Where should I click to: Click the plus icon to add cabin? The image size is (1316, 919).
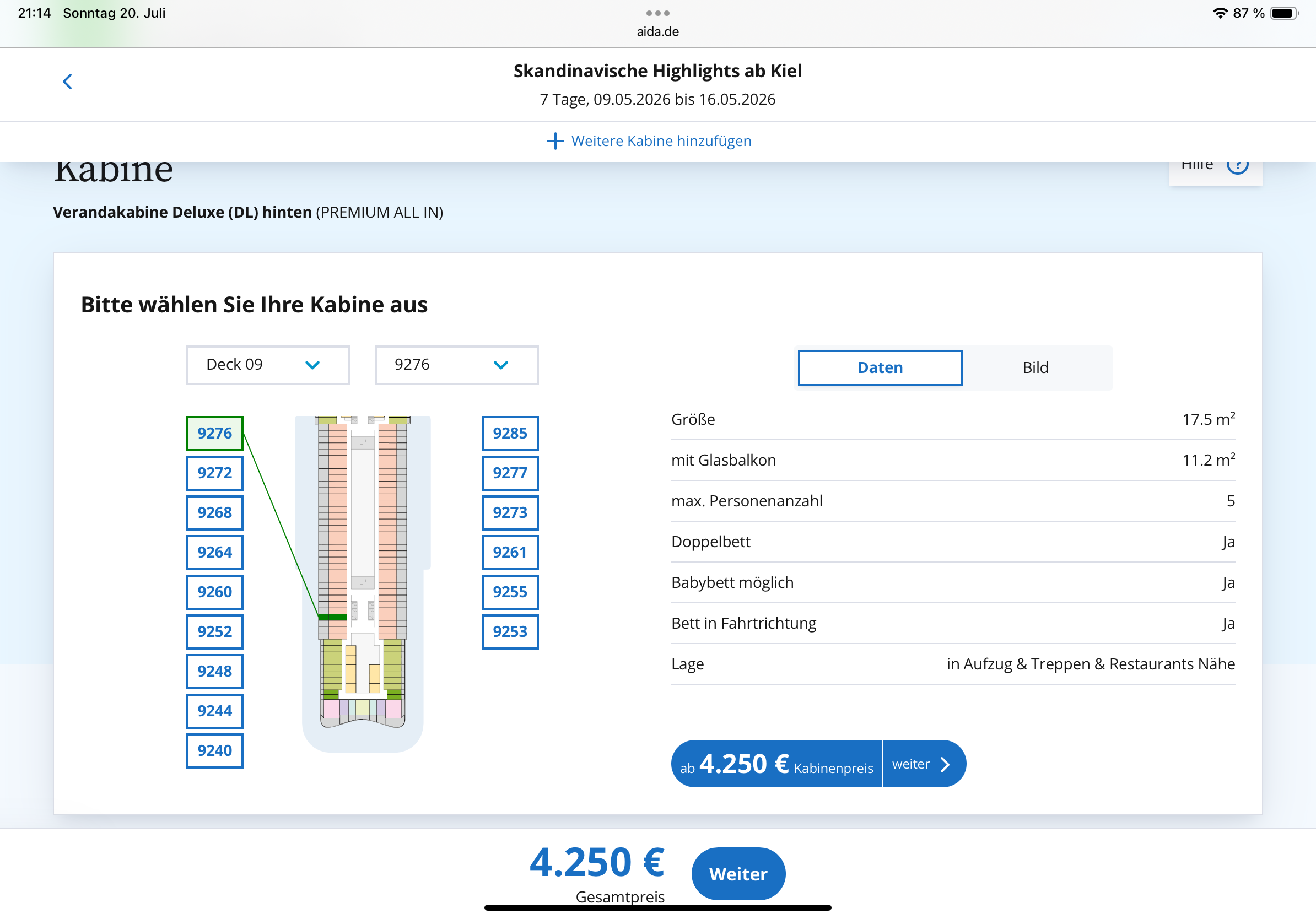pos(554,141)
